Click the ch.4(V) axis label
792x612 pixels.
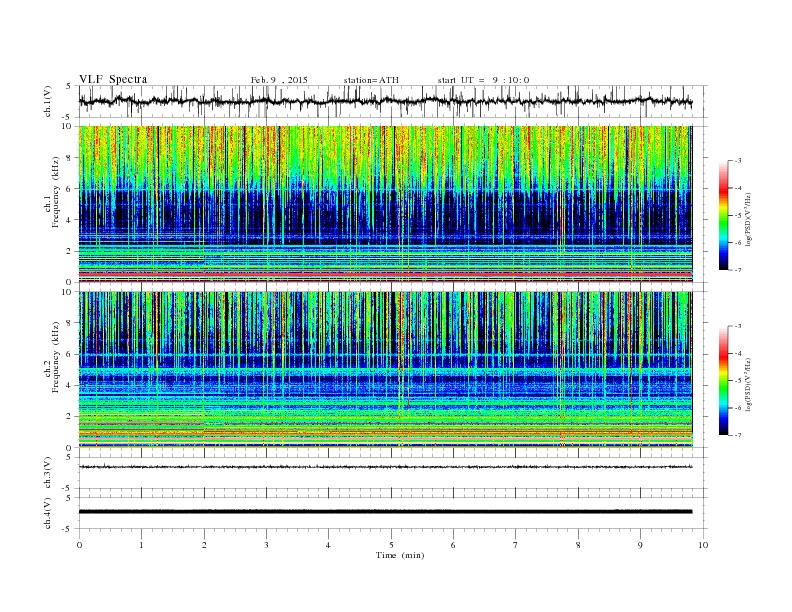click(48, 513)
